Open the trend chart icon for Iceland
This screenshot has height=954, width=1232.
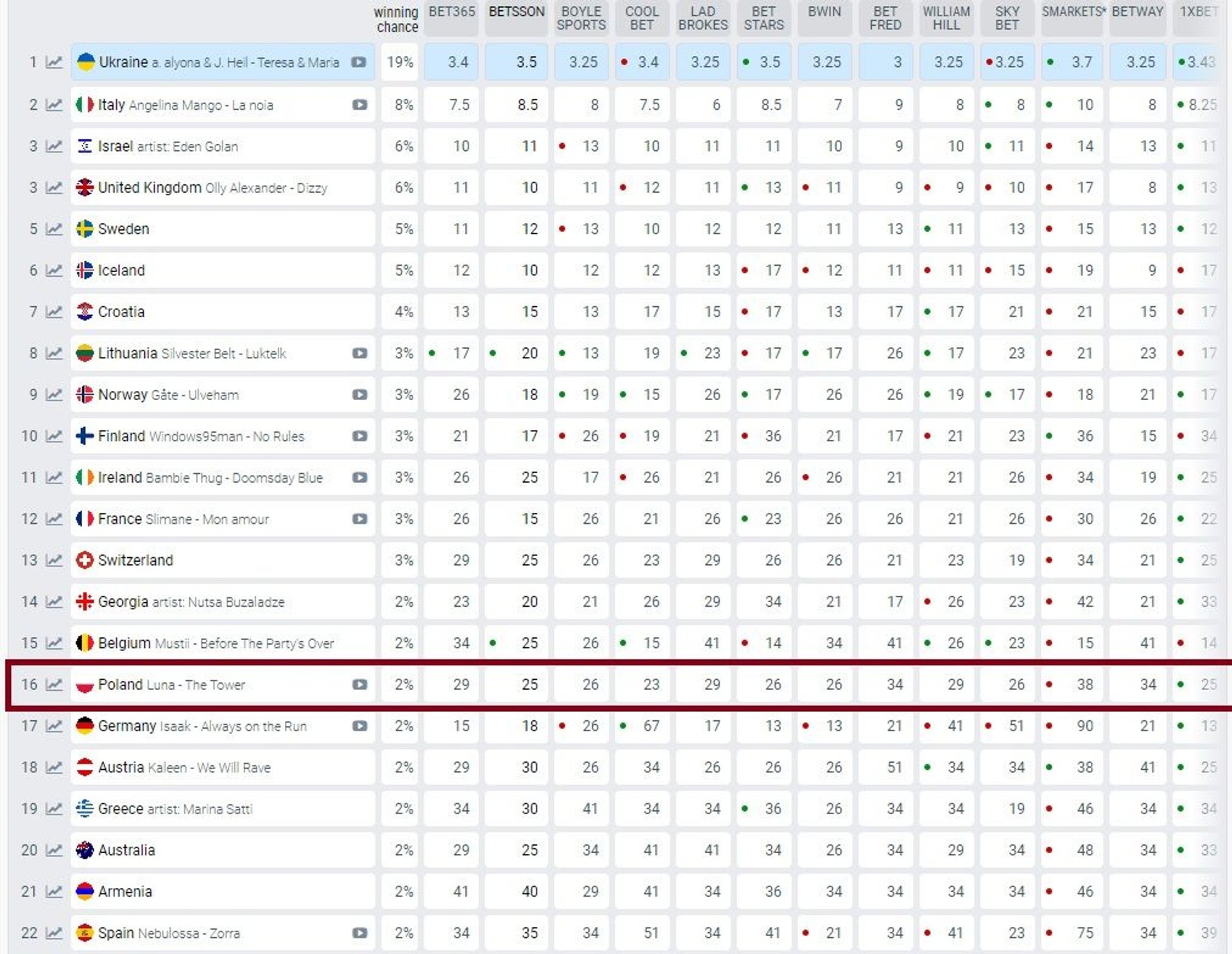pos(55,270)
